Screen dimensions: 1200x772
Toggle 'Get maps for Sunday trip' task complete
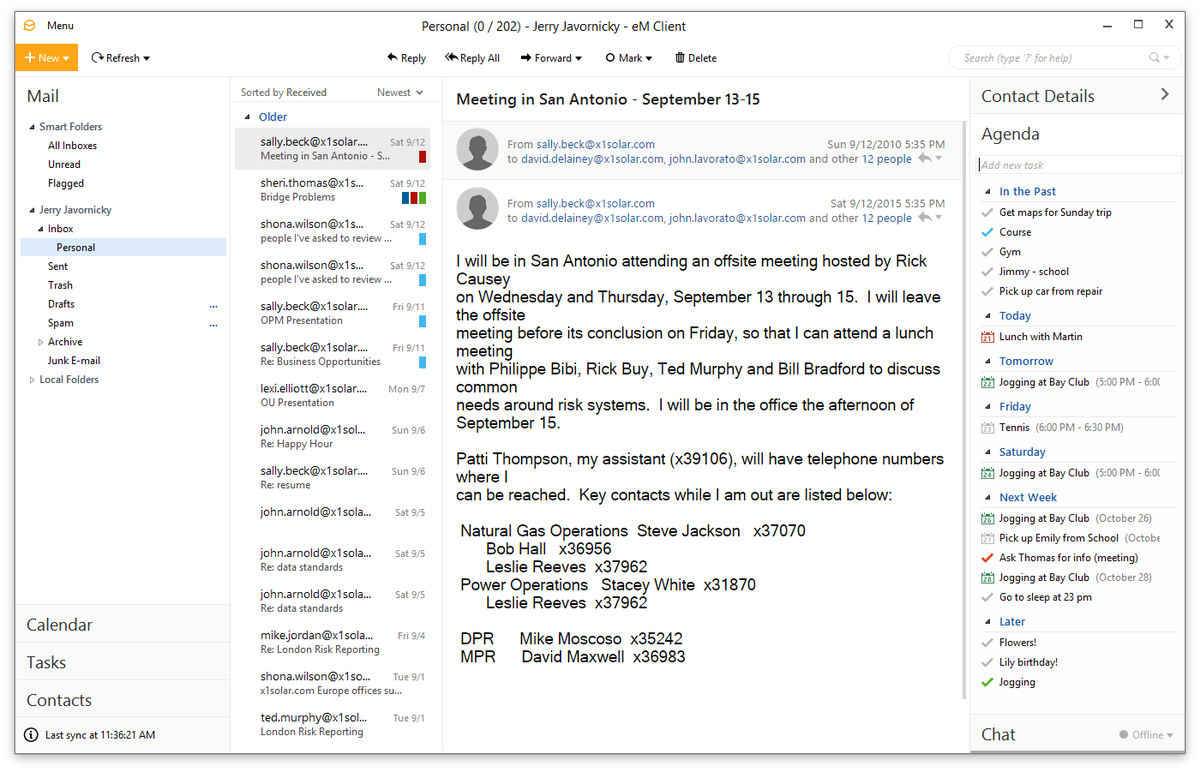tap(988, 212)
